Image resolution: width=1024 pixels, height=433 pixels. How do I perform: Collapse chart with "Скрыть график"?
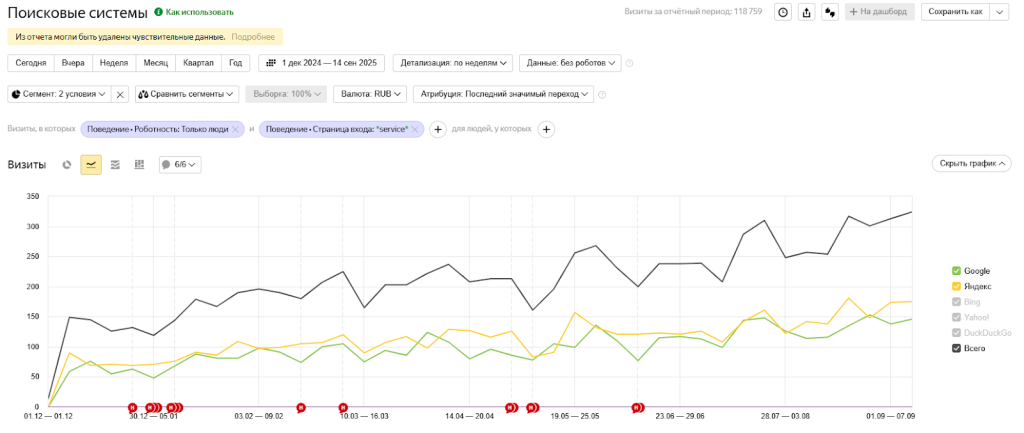pyautogui.click(x=971, y=164)
